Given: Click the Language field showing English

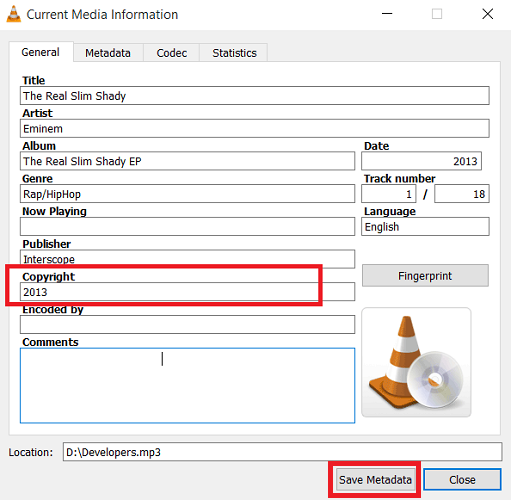Looking at the screenshot, I should [425, 227].
